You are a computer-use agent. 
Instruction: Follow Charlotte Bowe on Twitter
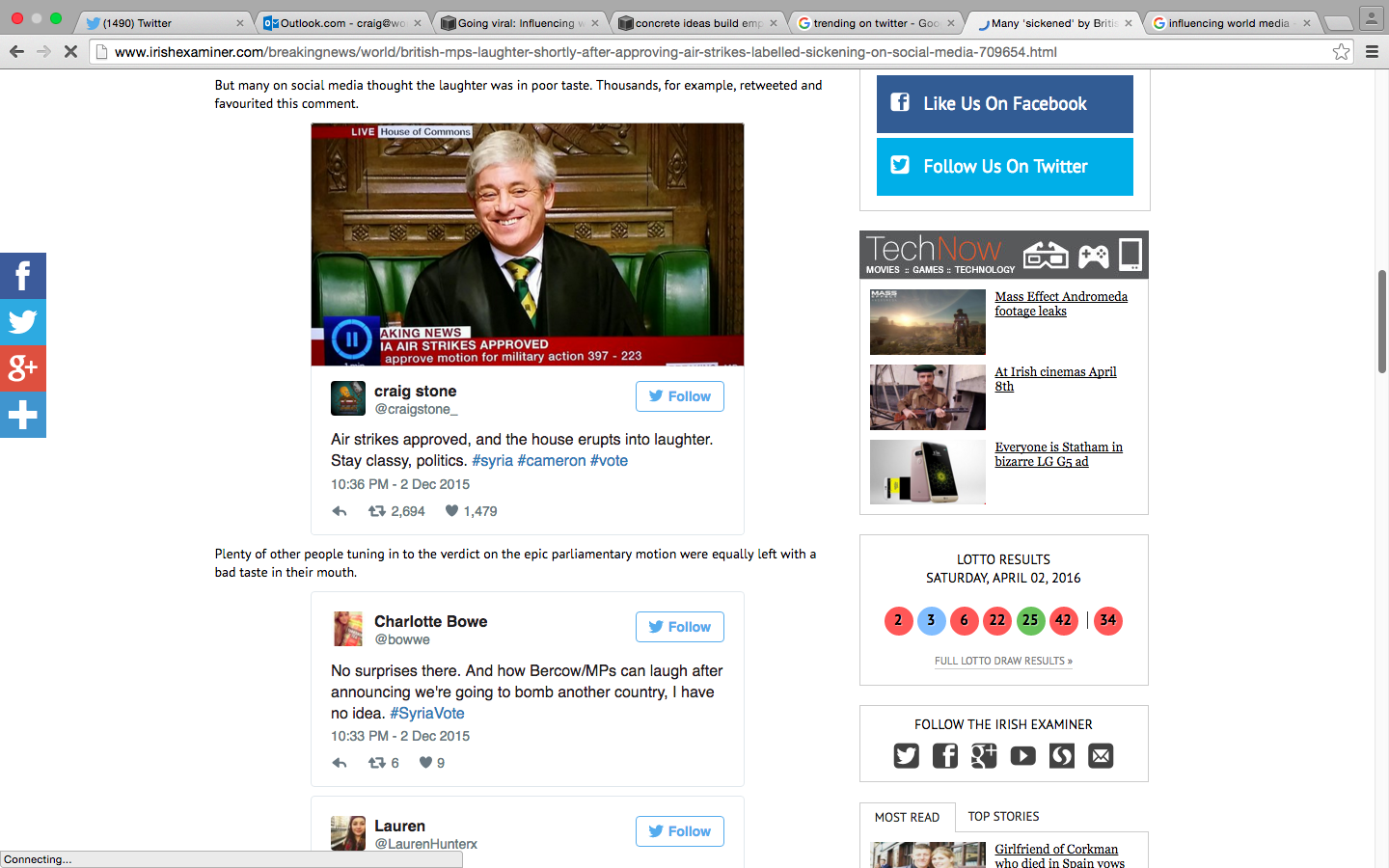coord(680,627)
